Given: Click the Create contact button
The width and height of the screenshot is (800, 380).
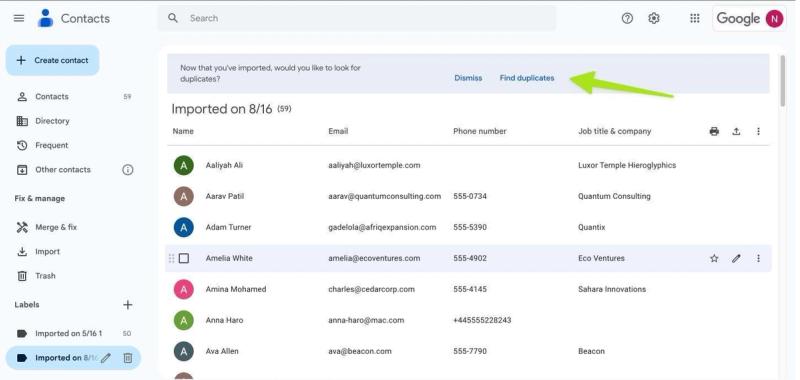Looking at the screenshot, I should tap(53, 60).
